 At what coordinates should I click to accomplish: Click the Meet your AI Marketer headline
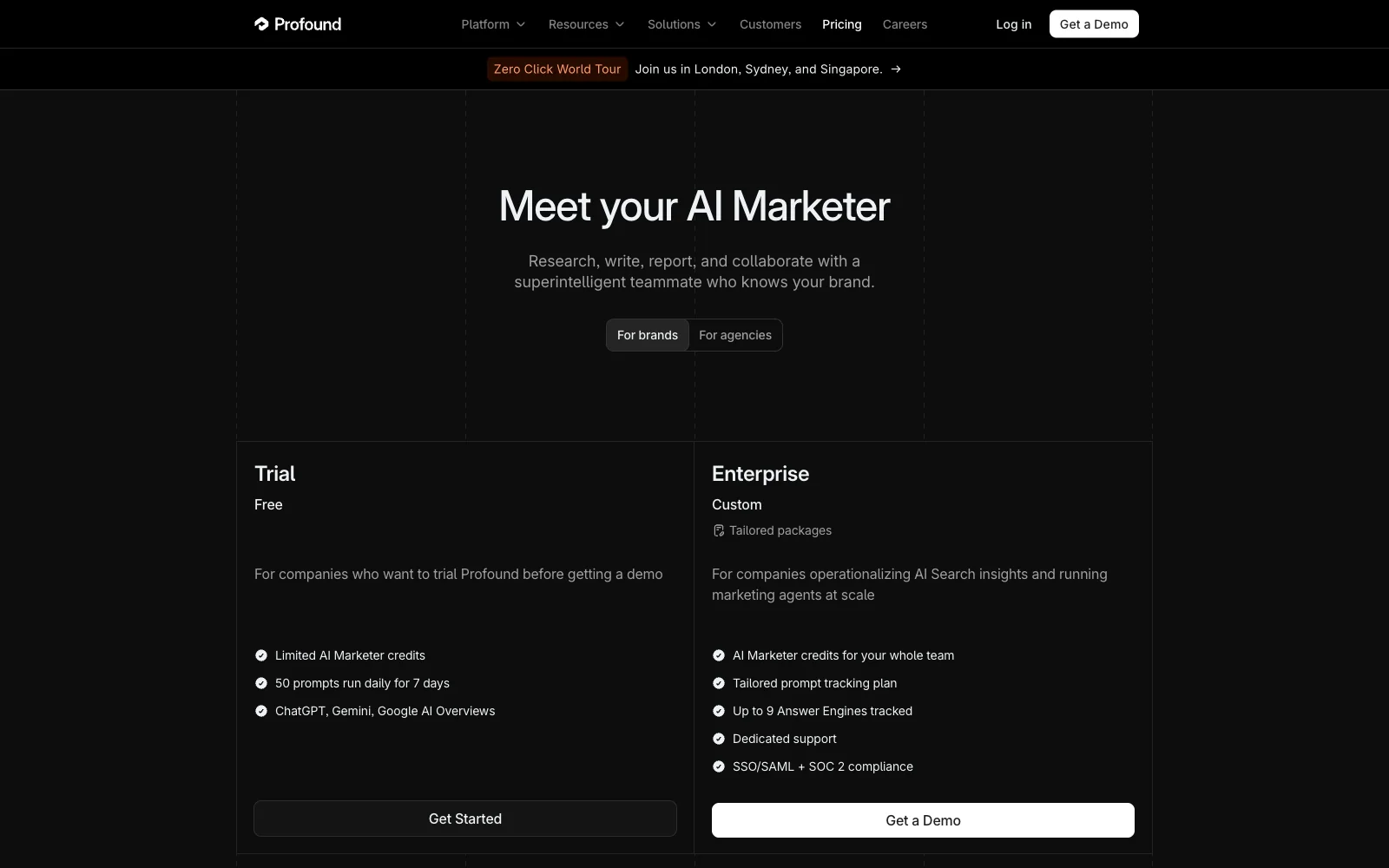coord(694,207)
